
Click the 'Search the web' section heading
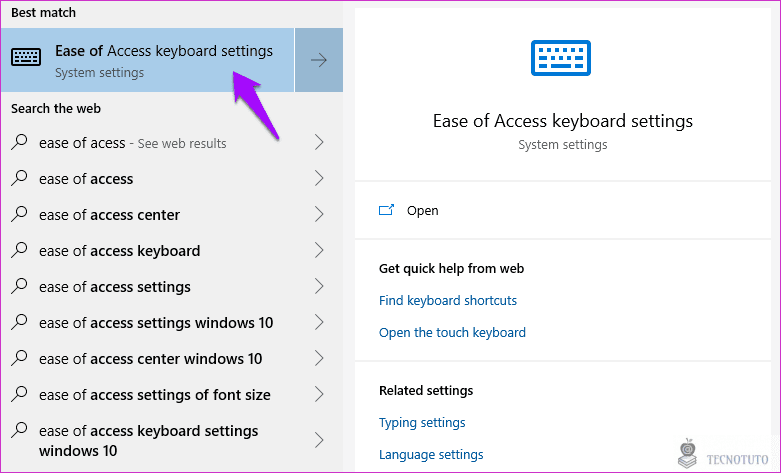[56, 109]
